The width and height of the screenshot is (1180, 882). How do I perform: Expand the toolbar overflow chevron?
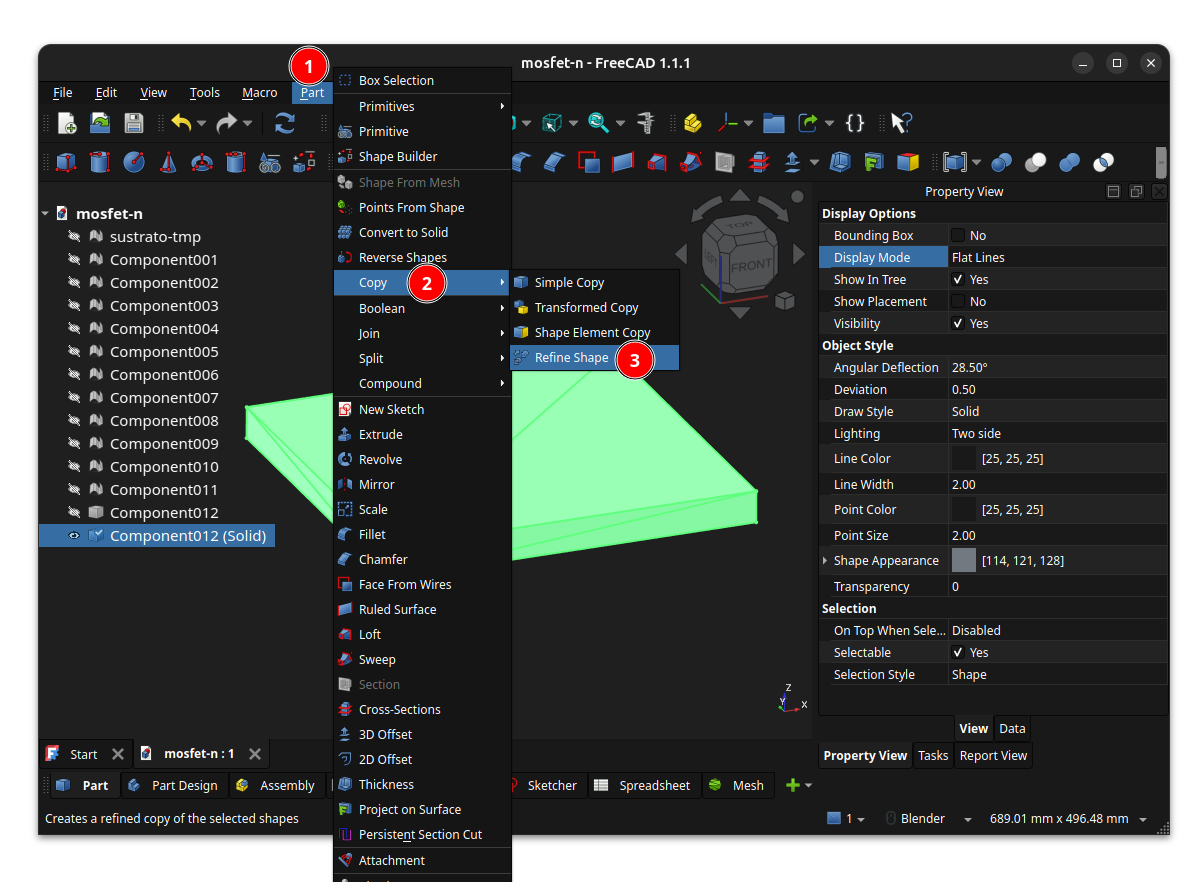coord(1160,163)
